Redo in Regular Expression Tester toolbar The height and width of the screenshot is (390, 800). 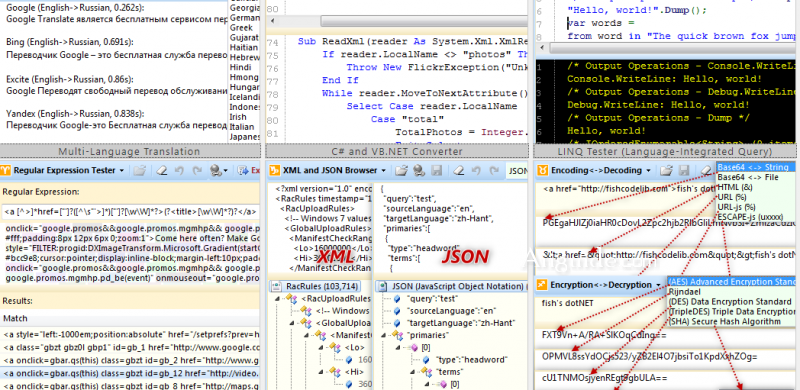coord(197,170)
